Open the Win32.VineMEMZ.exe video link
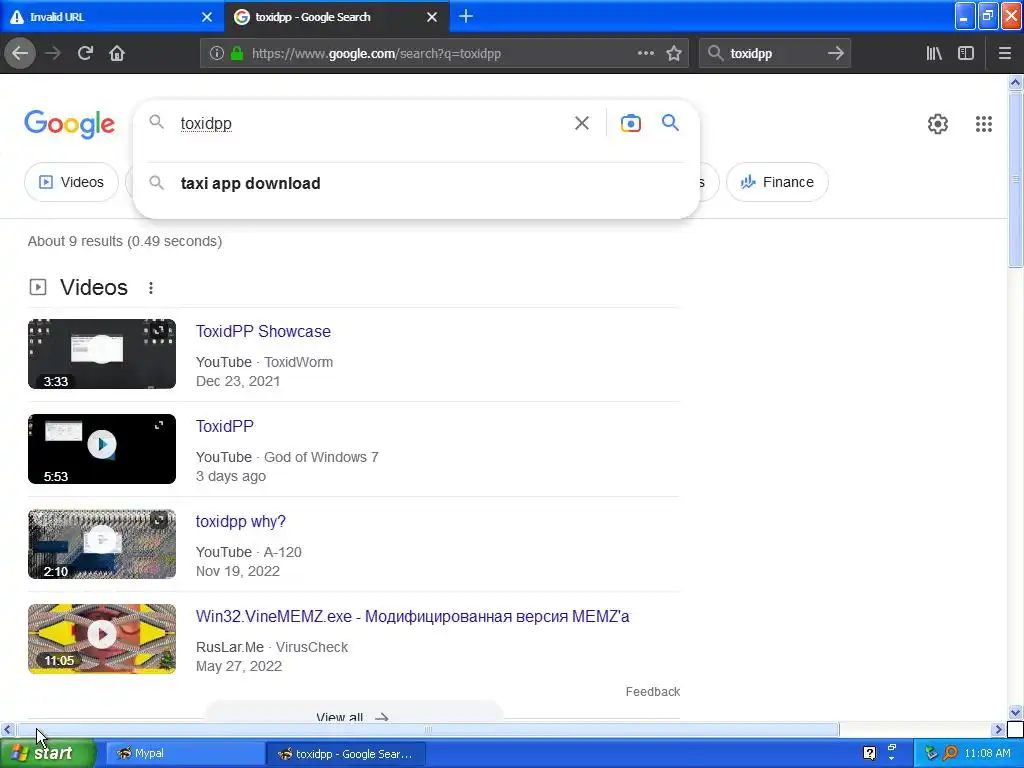This screenshot has width=1024, height=768. (412, 616)
